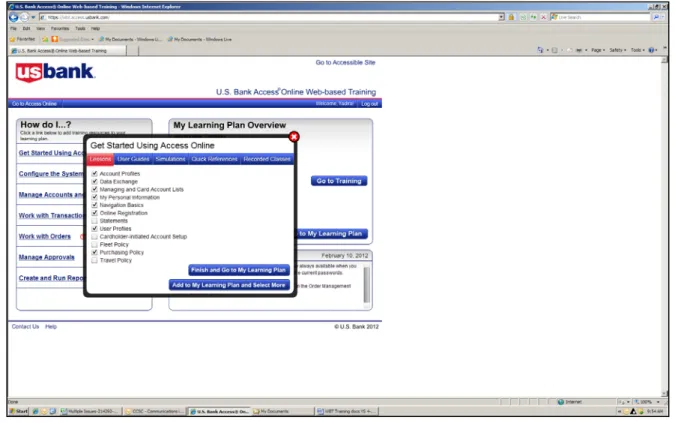The image size is (675, 423).
Task: Click Add to My Learning Plan and Select More
Action: tap(229, 285)
